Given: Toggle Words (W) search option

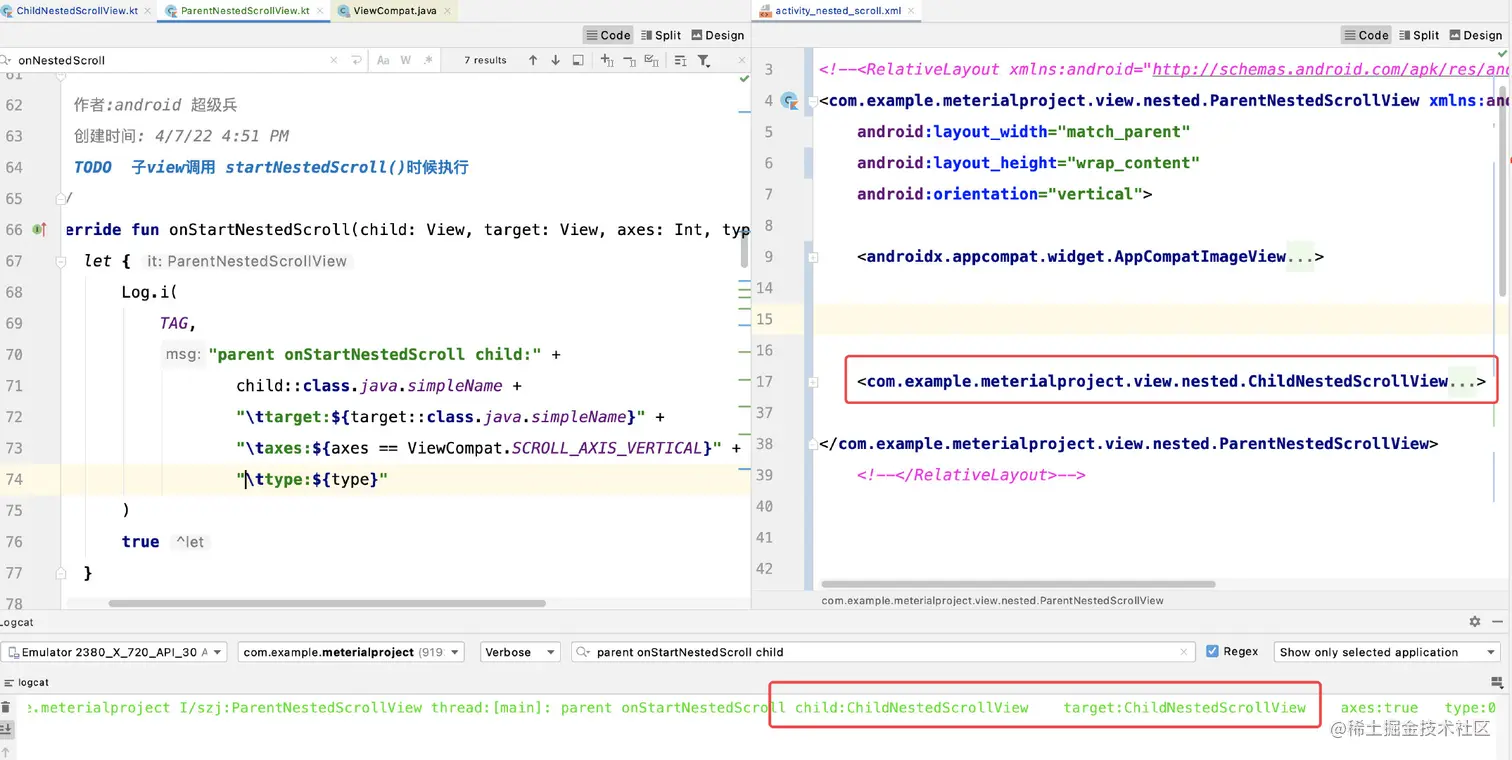Looking at the screenshot, I should coord(406,60).
